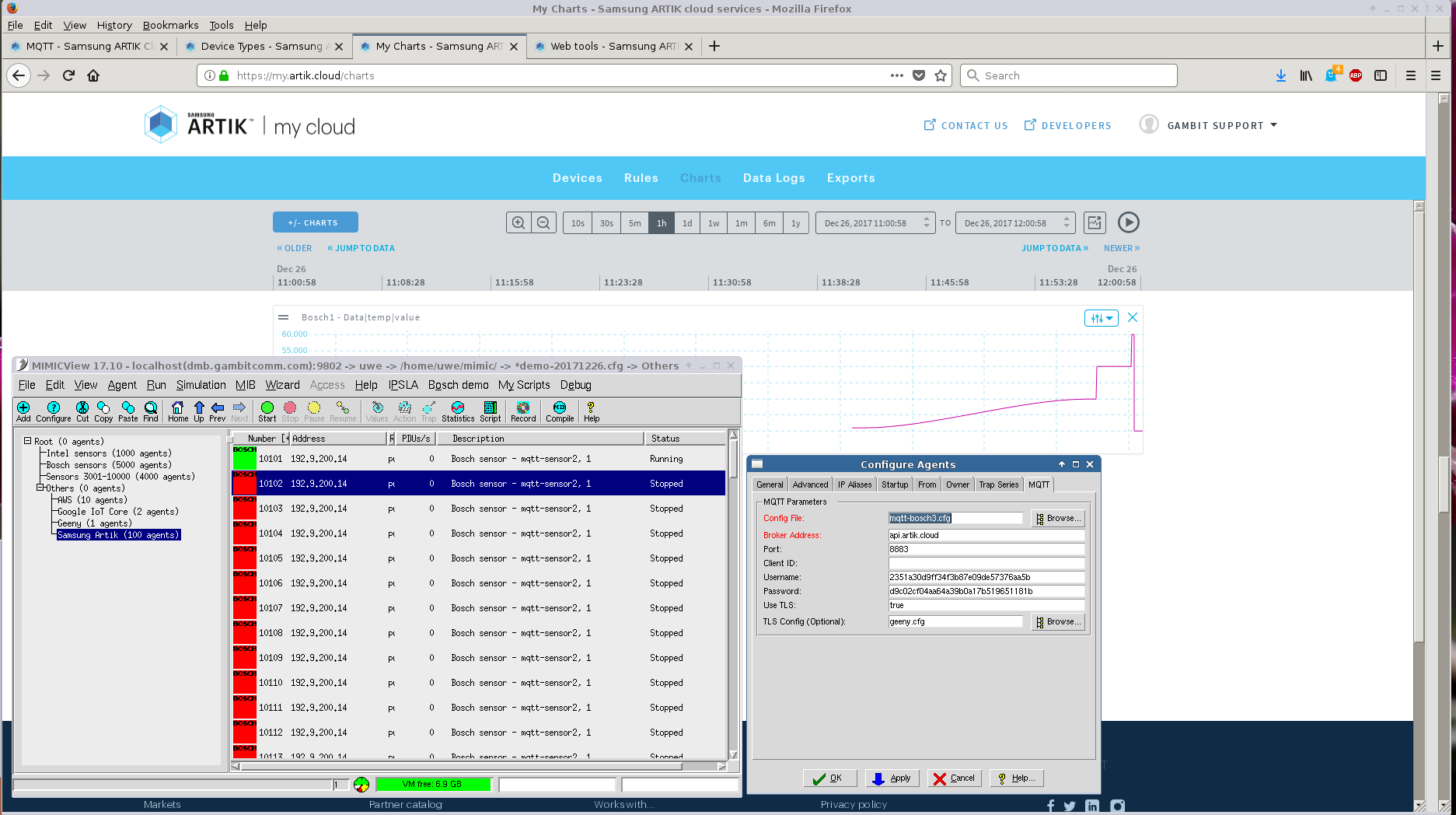The width and height of the screenshot is (1456, 815).
Task: Collapse the Others tree node
Action: 40,488
